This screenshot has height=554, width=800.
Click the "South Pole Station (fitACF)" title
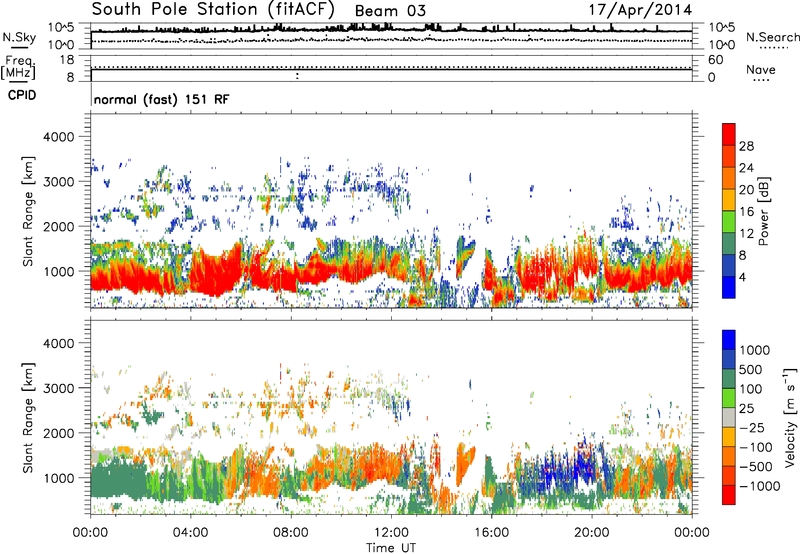click(213, 10)
